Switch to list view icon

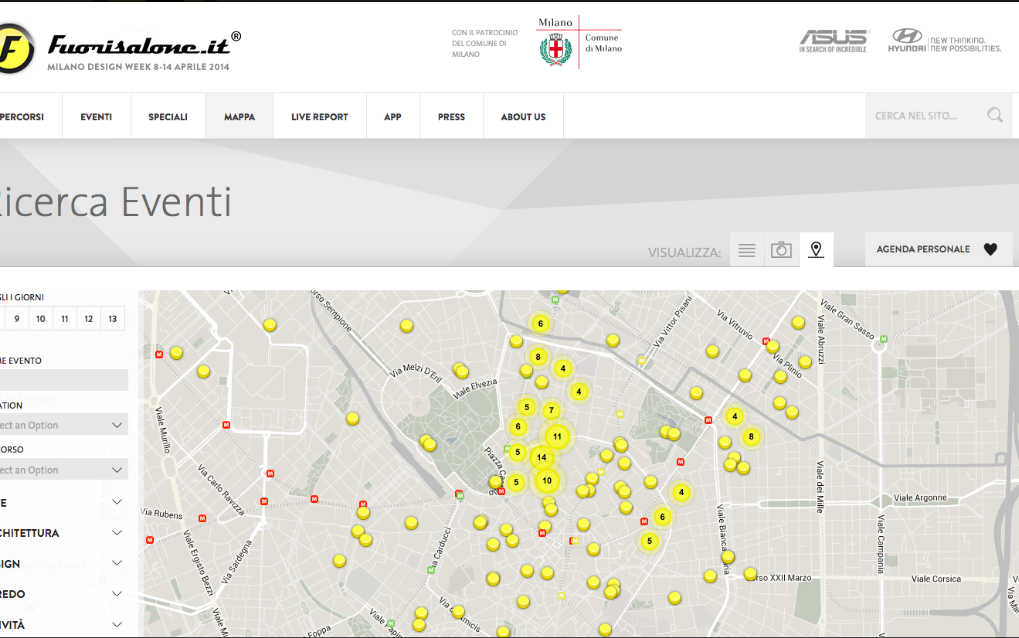[746, 250]
